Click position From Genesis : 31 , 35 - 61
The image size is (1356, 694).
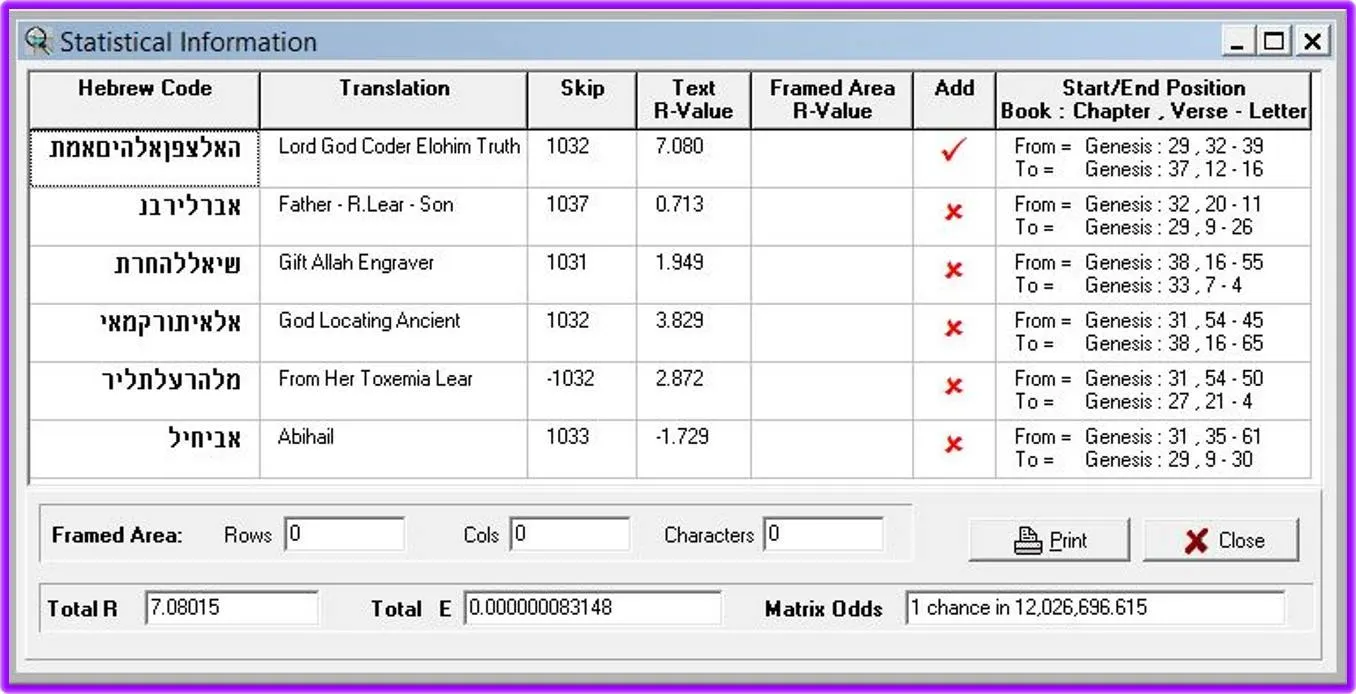(1138, 436)
